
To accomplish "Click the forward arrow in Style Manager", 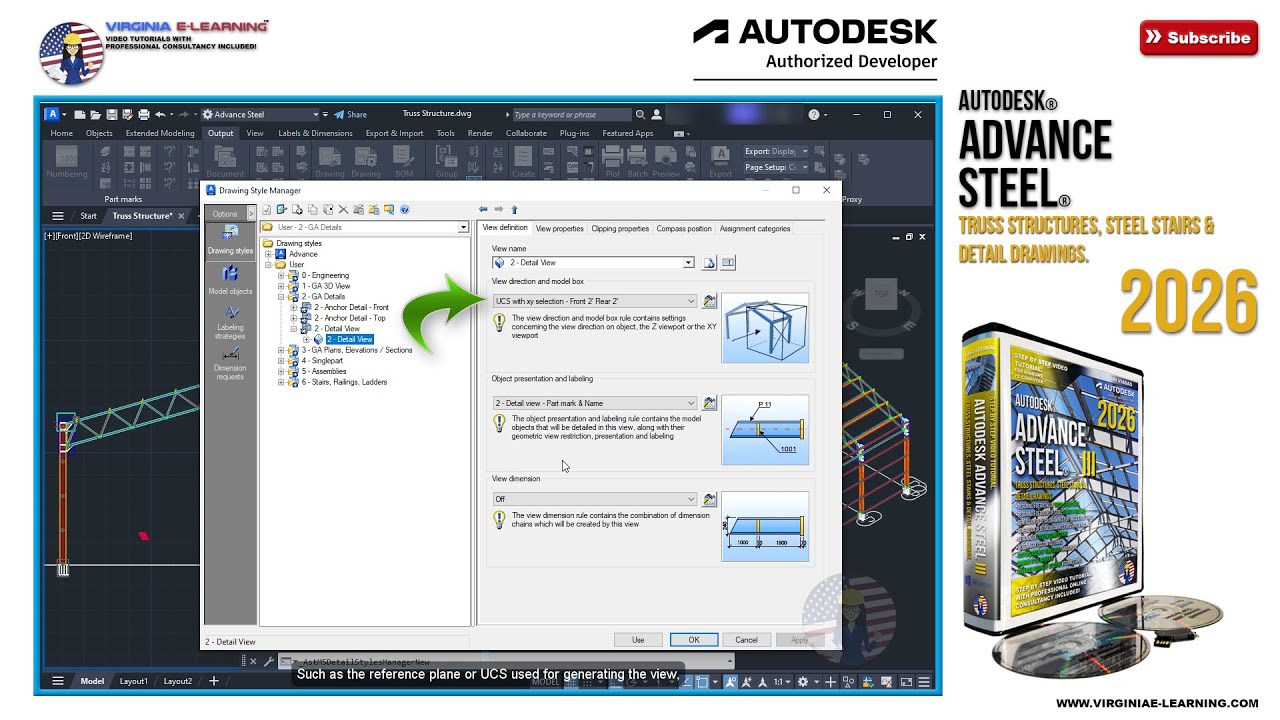I will pos(499,210).
